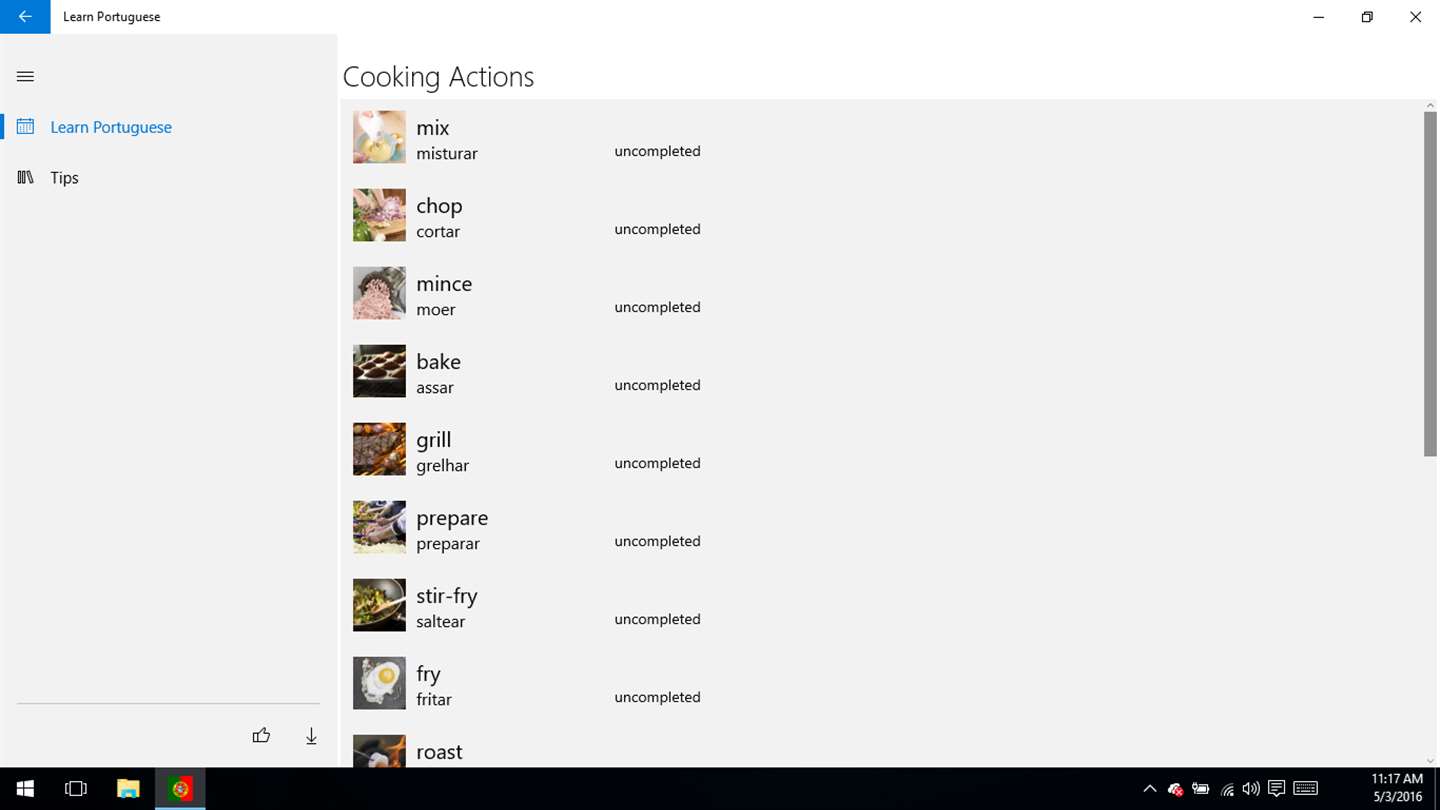Select Learn Portuguese in the sidebar
The image size is (1440, 810).
pyautogui.click(x=111, y=127)
